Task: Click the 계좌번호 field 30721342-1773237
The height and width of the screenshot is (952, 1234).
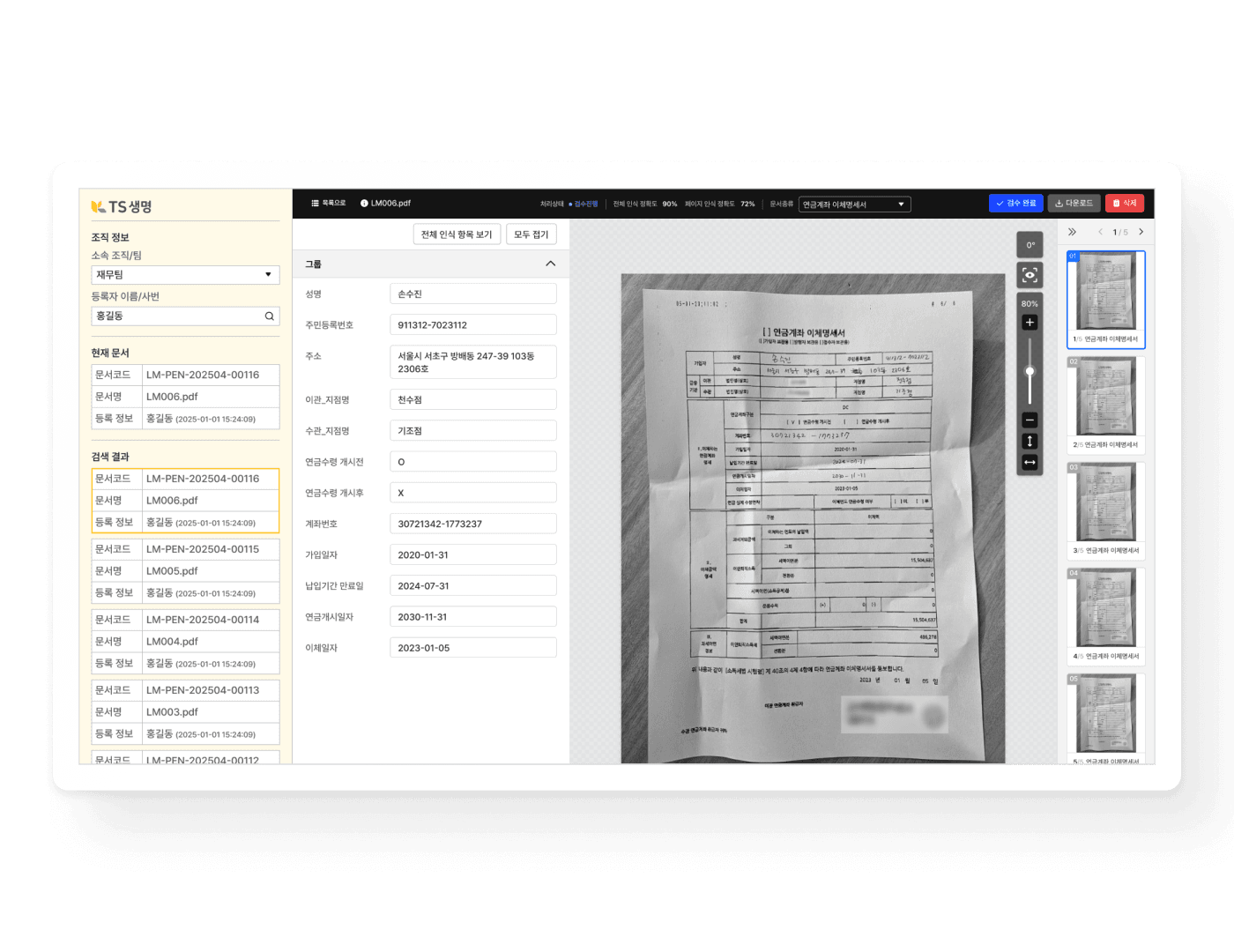Action: [x=473, y=524]
